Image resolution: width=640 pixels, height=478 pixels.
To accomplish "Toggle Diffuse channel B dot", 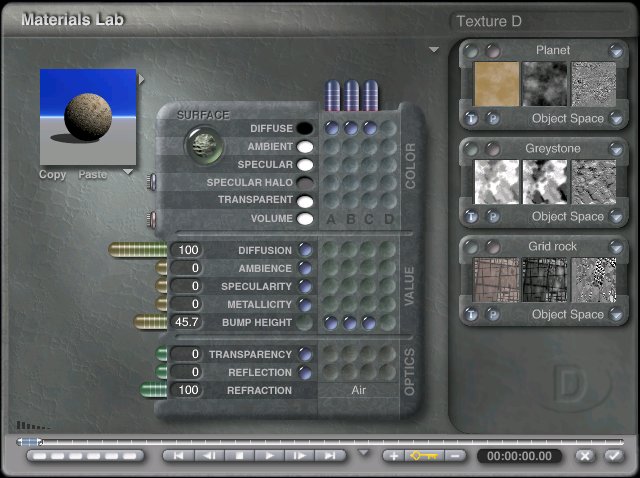I will 351,128.
